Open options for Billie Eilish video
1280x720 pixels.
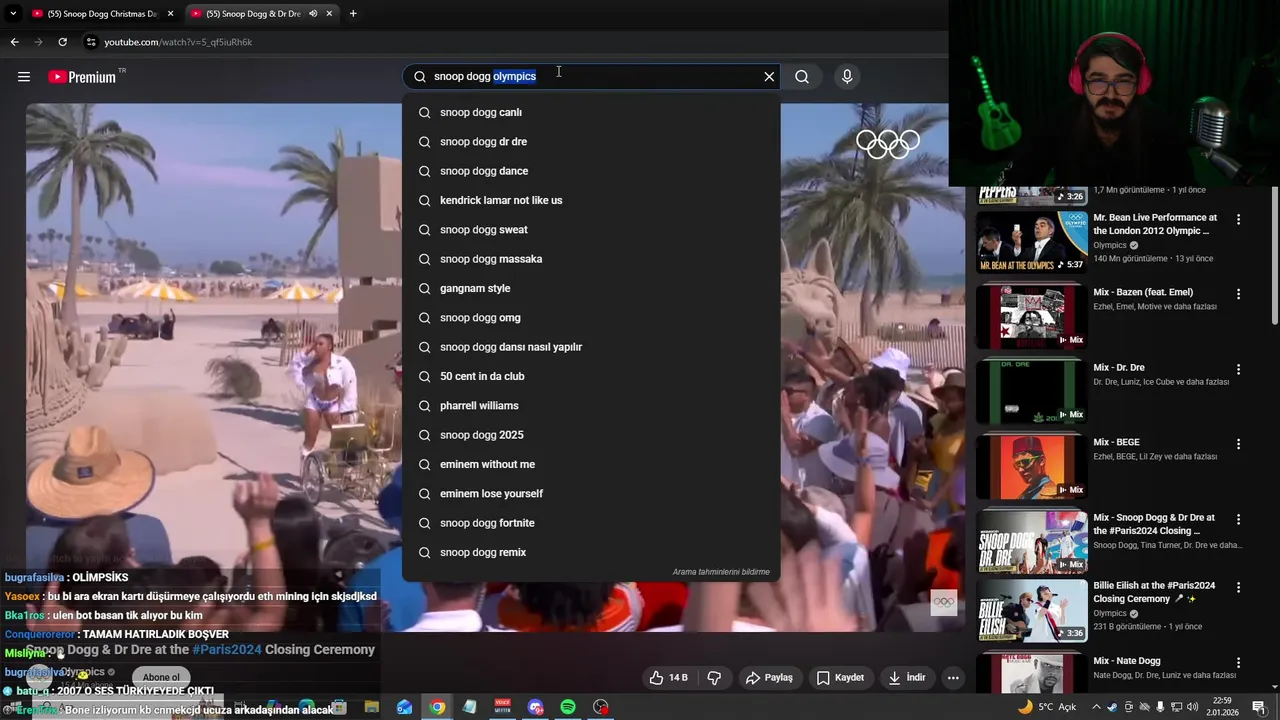[x=1238, y=587]
